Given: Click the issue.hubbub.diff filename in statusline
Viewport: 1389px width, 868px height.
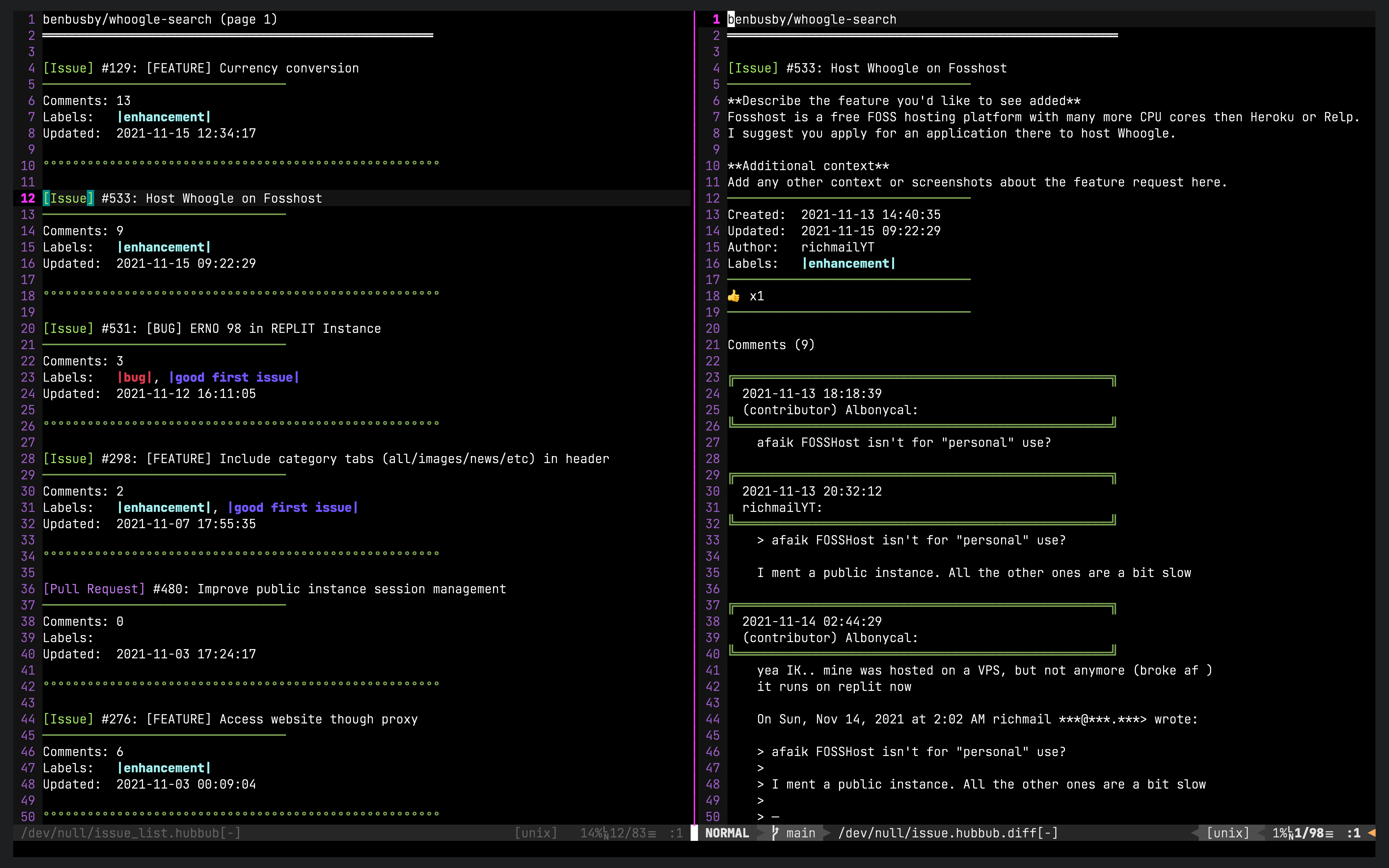Looking at the screenshot, I should point(948,833).
